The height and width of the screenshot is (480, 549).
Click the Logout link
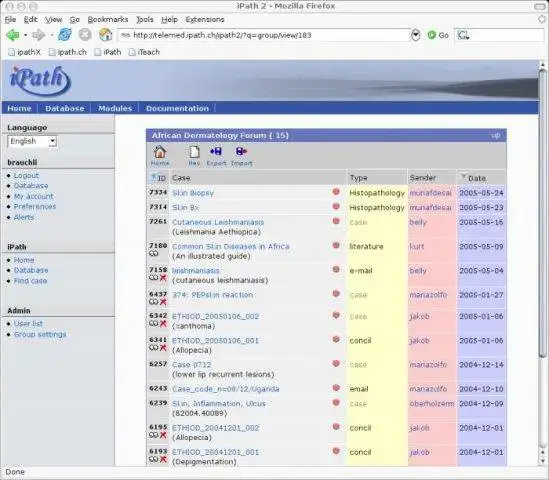[26, 175]
